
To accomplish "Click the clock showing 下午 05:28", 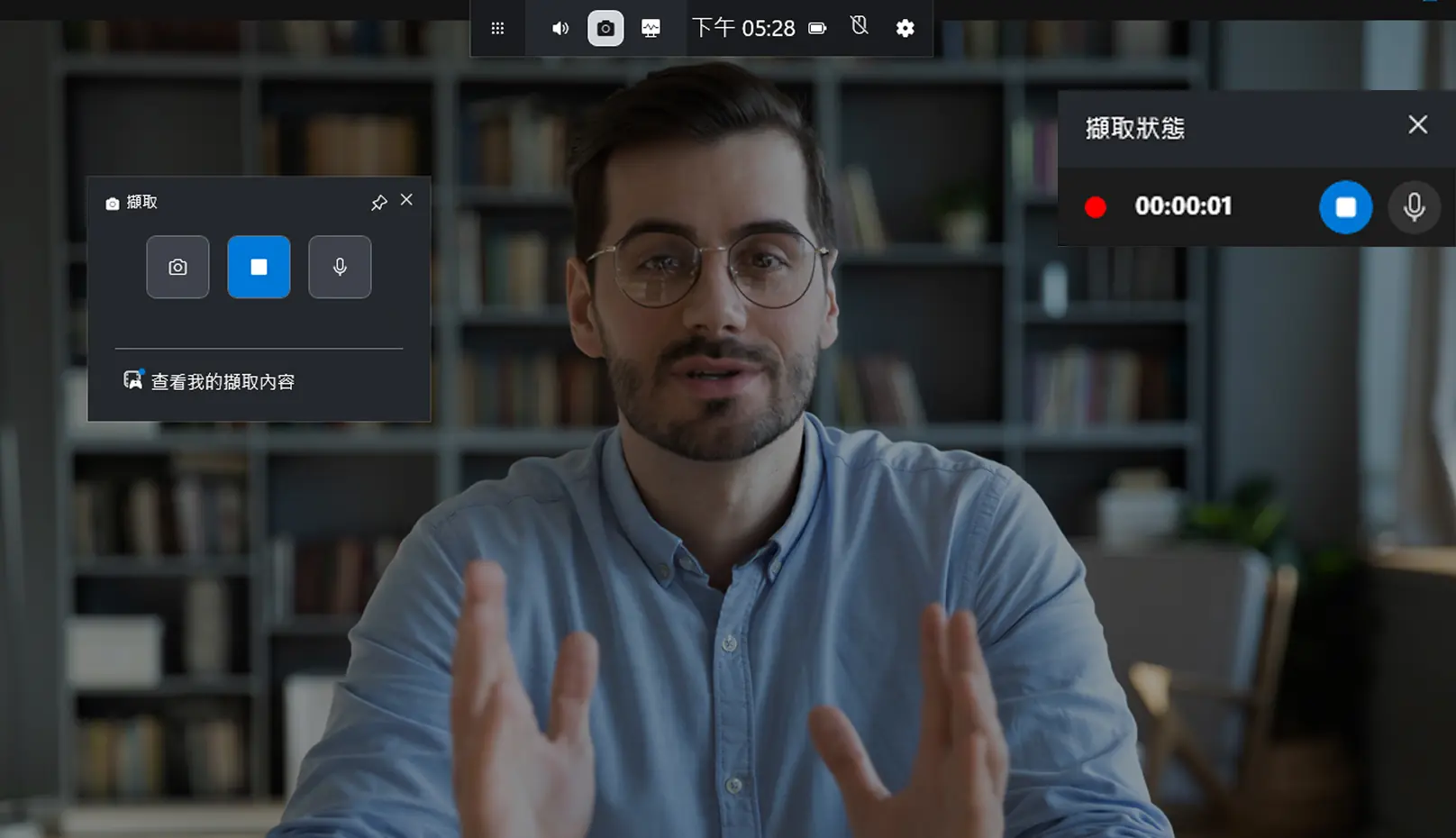I will [x=743, y=28].
